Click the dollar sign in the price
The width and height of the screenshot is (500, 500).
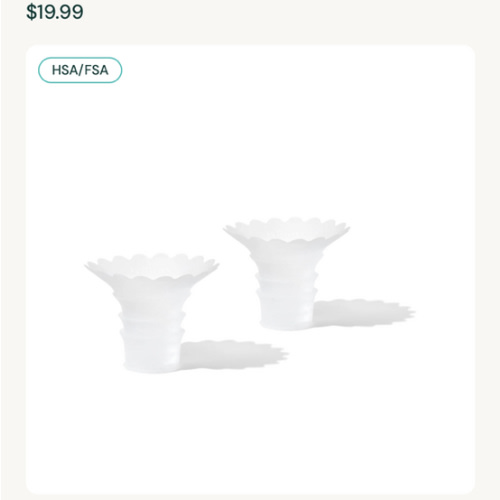pyautogui.click(x=31, y=12)
